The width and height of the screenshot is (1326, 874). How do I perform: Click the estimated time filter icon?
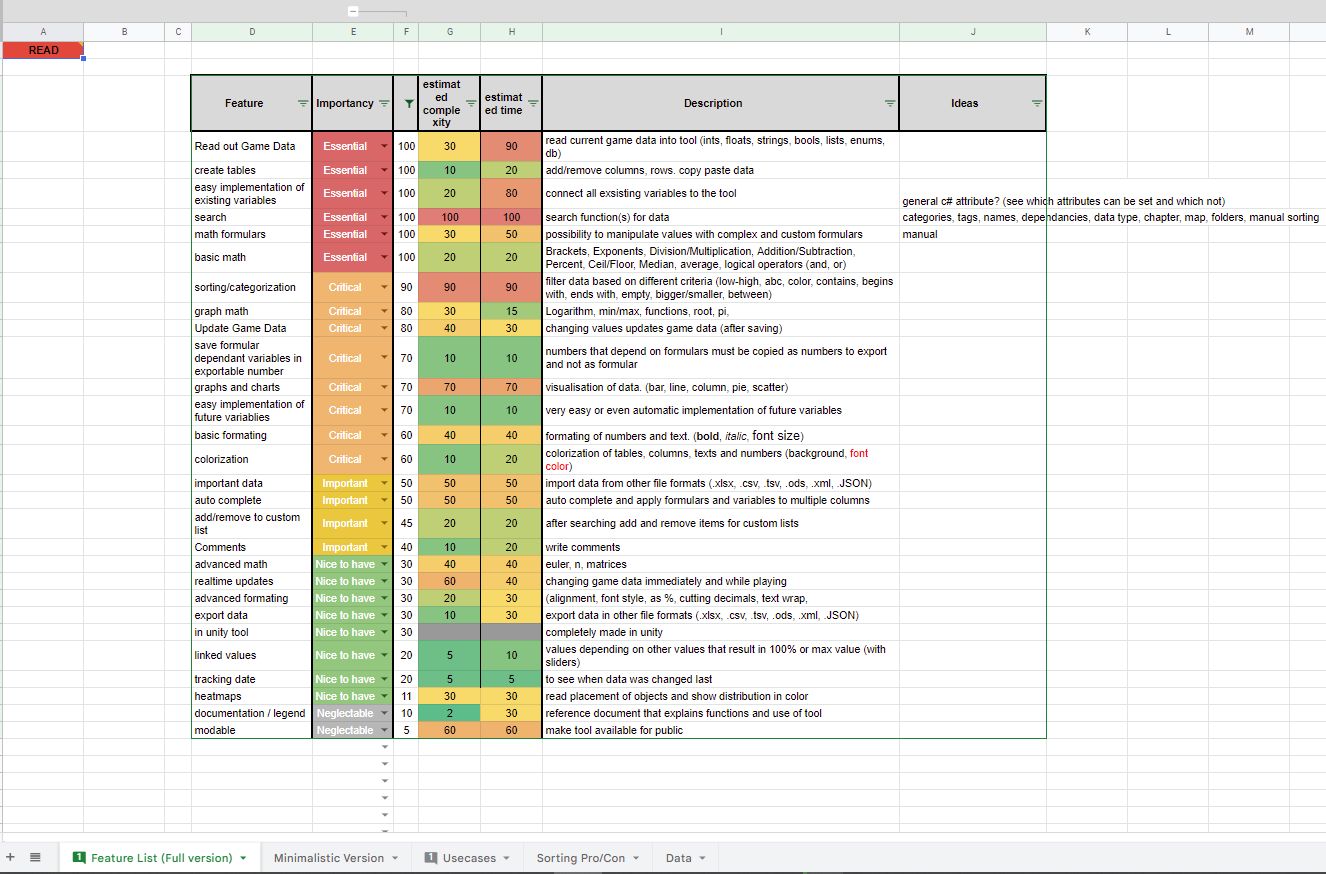point(533,104)
